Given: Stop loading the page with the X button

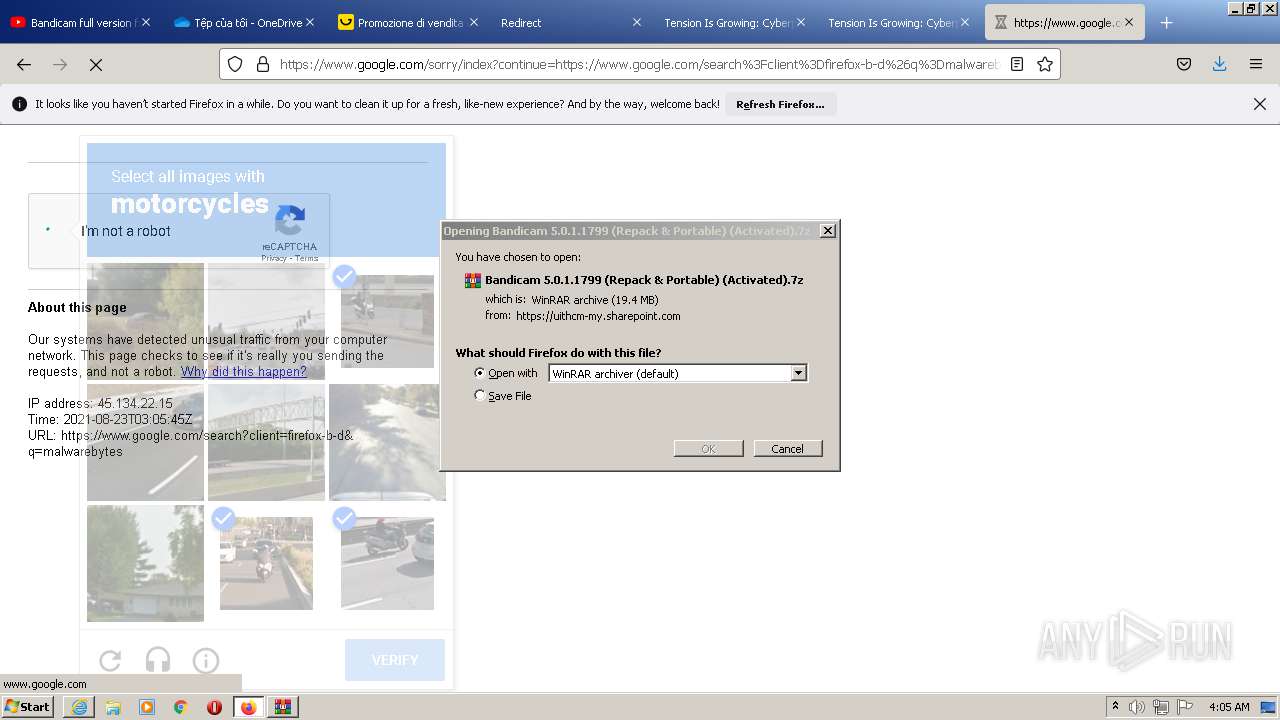Looking at the screenshot, I should [96, 64].
